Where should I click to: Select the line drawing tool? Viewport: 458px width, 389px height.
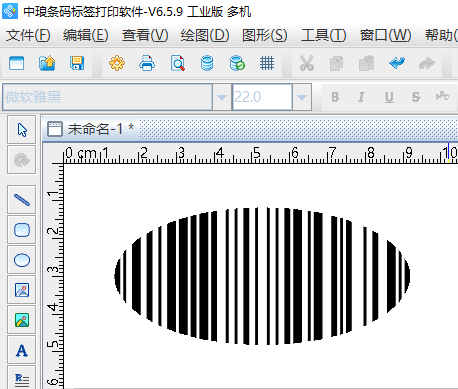click(x=22, y=200)
